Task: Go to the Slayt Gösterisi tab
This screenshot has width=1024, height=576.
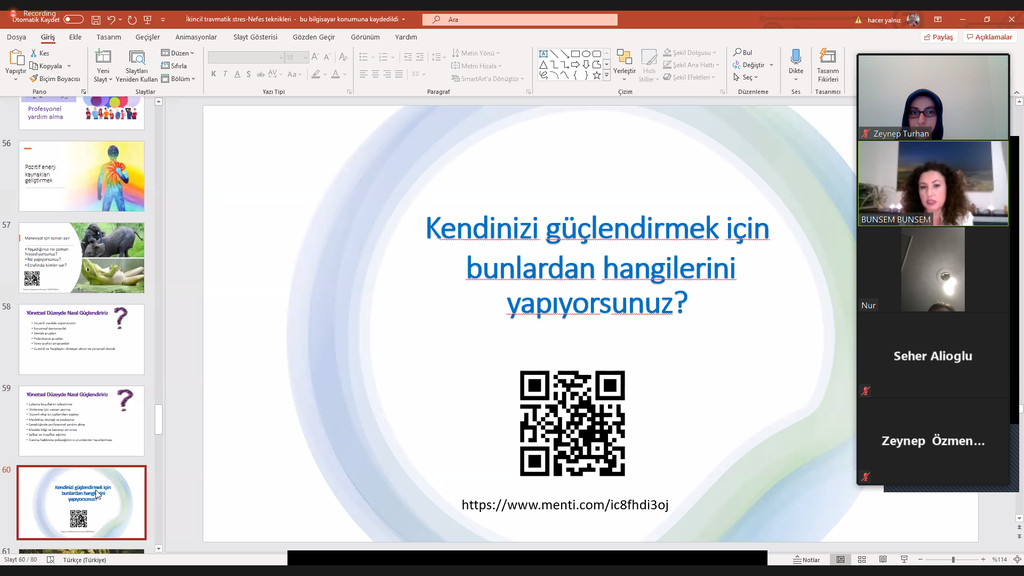Action: pos(255,37)
